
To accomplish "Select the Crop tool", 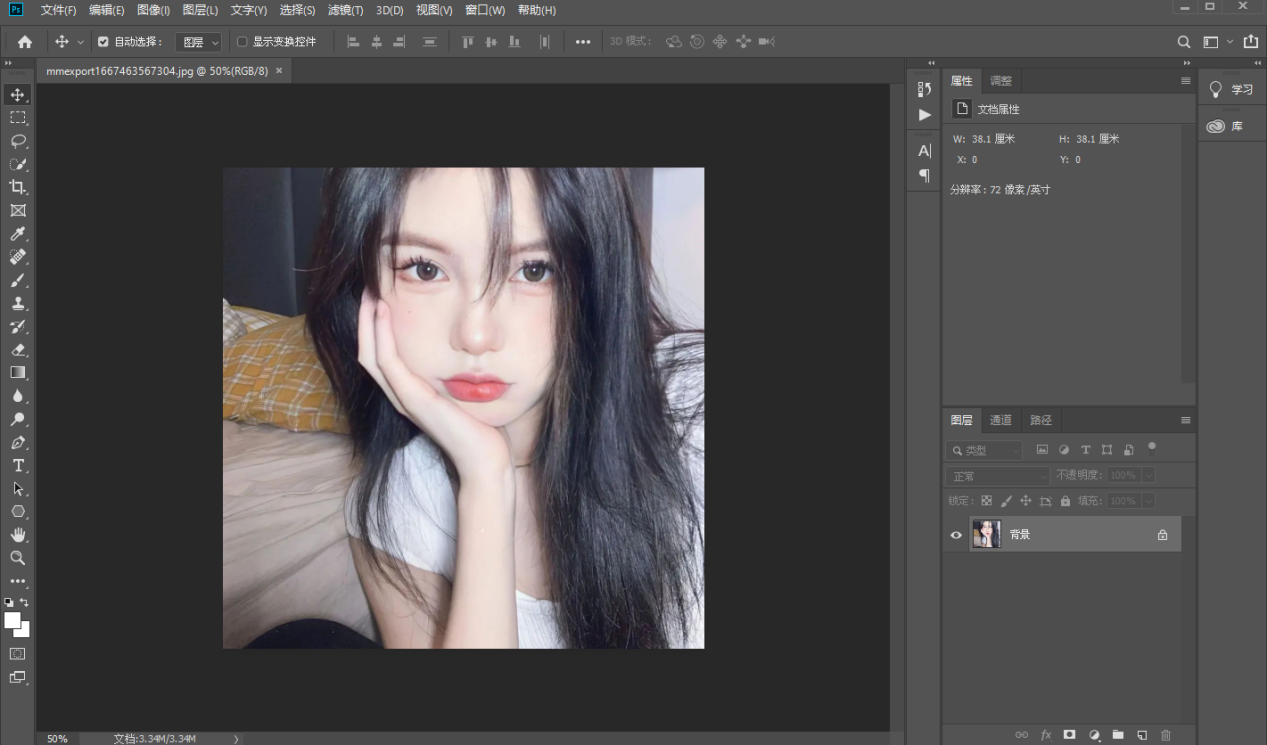I will 18,187.
